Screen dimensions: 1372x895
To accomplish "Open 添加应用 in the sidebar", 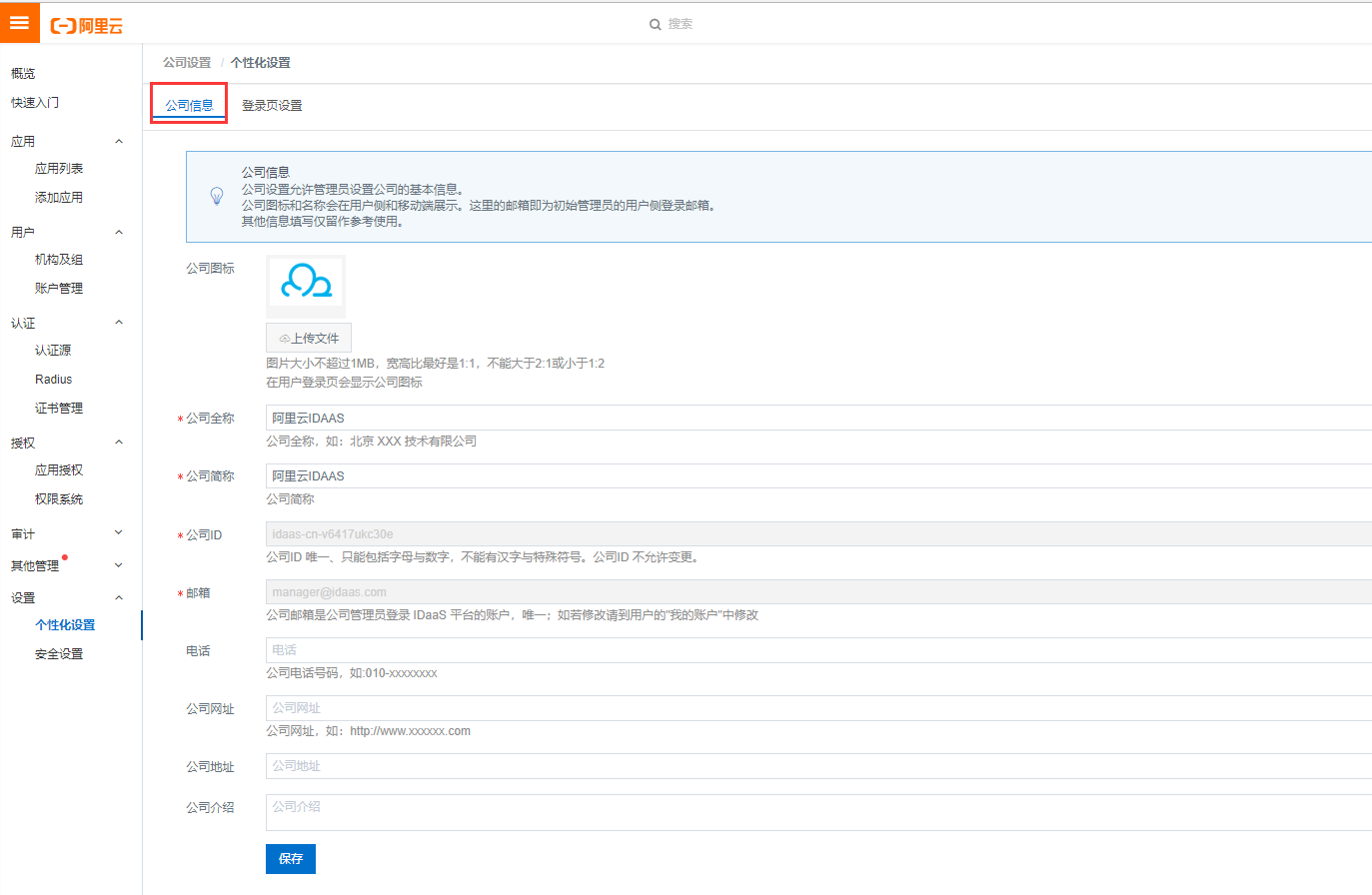I will pos(59,197).
